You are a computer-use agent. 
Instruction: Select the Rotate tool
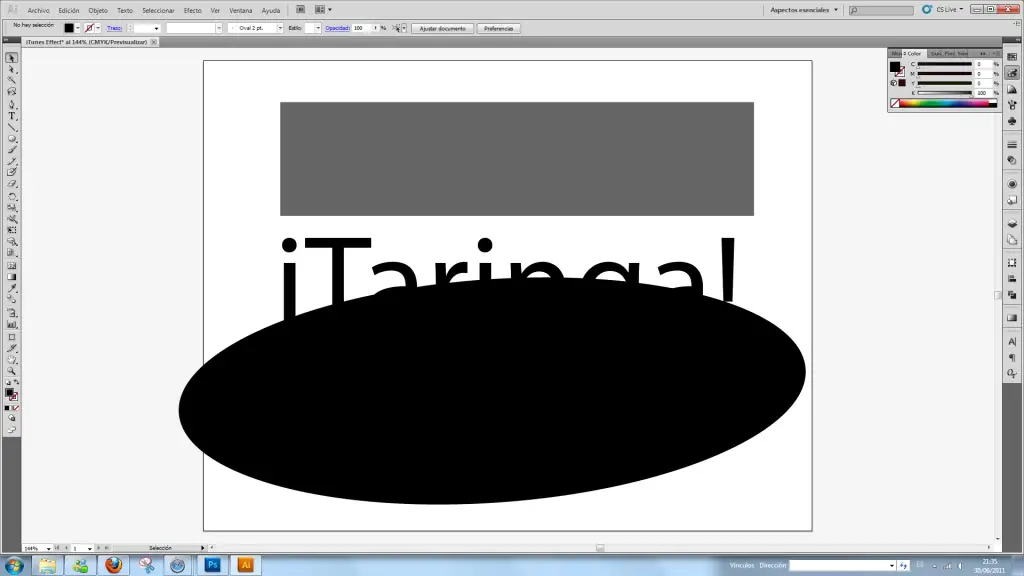click(12, 197)
